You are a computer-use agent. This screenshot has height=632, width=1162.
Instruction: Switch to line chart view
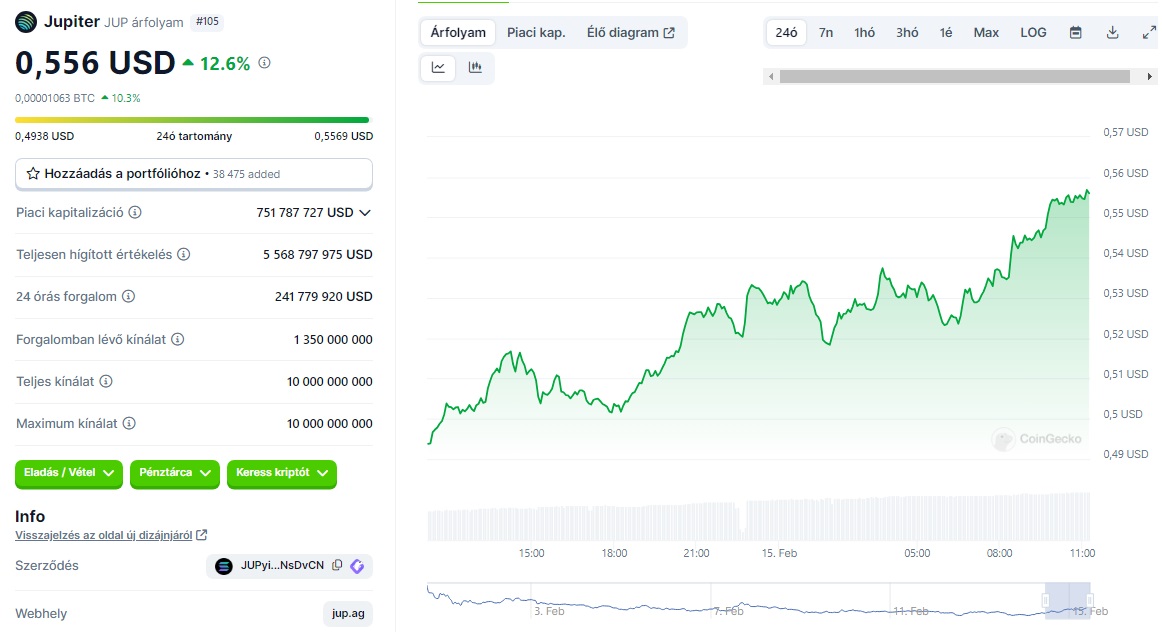pos(439,67)
